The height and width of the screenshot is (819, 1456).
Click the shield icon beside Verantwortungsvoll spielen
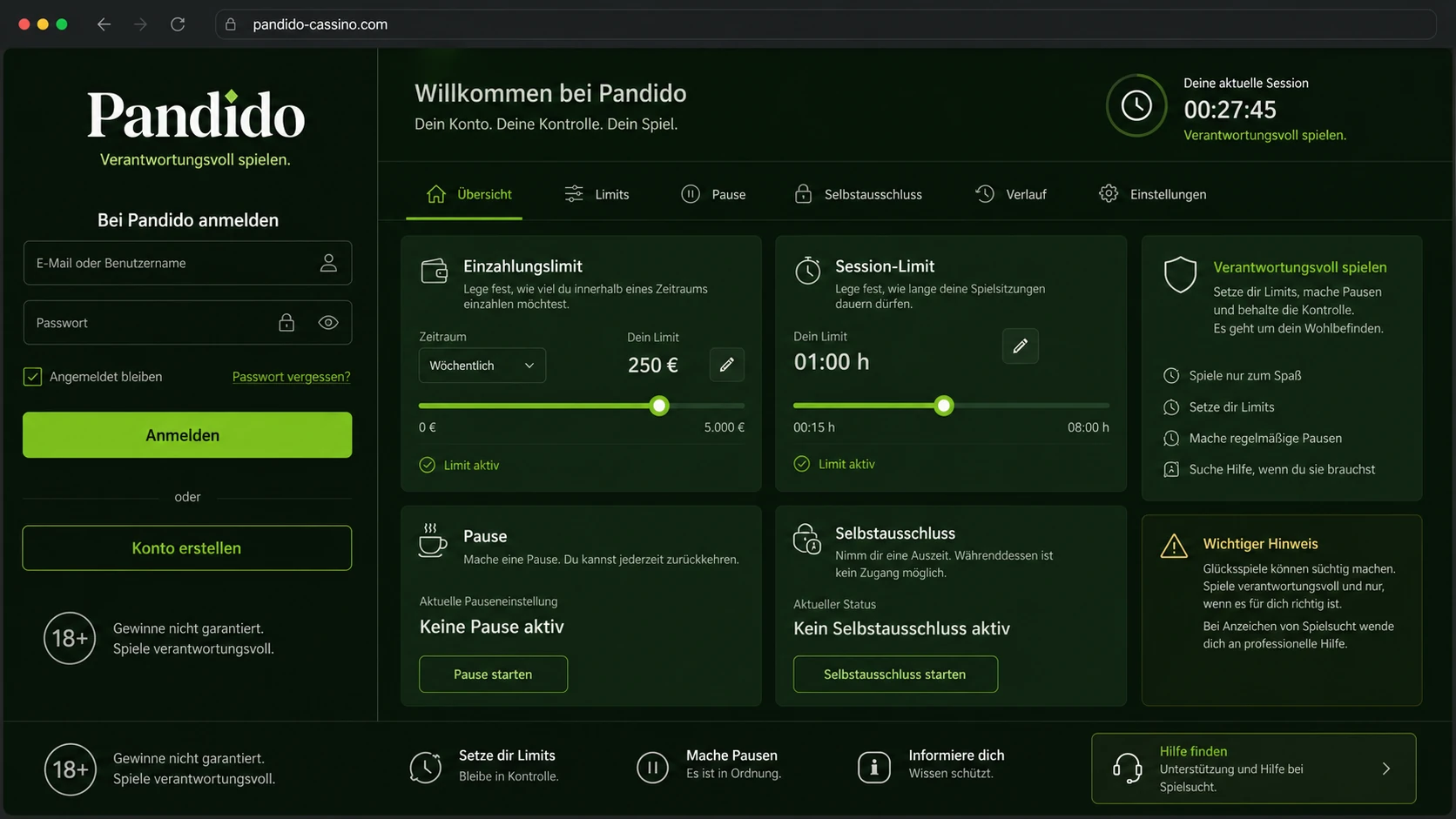point(1180,275)
